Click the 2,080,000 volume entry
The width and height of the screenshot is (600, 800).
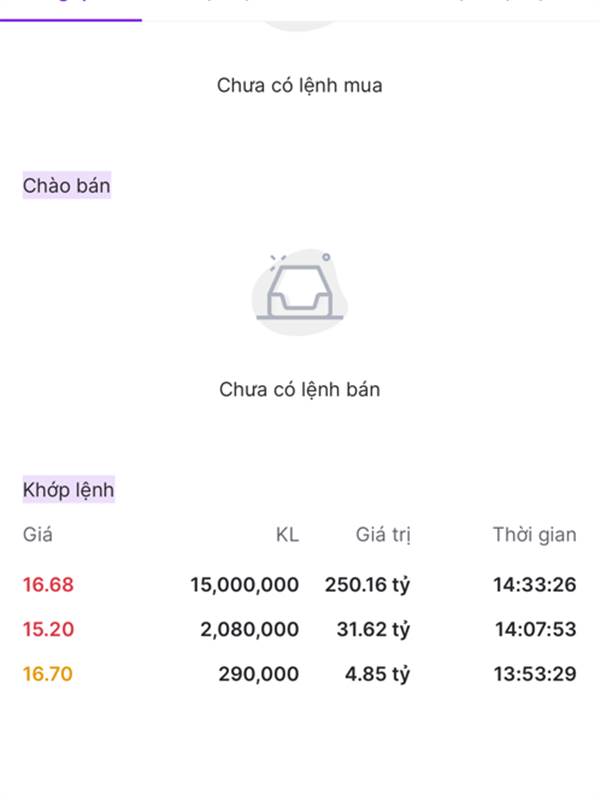(249, 630)
